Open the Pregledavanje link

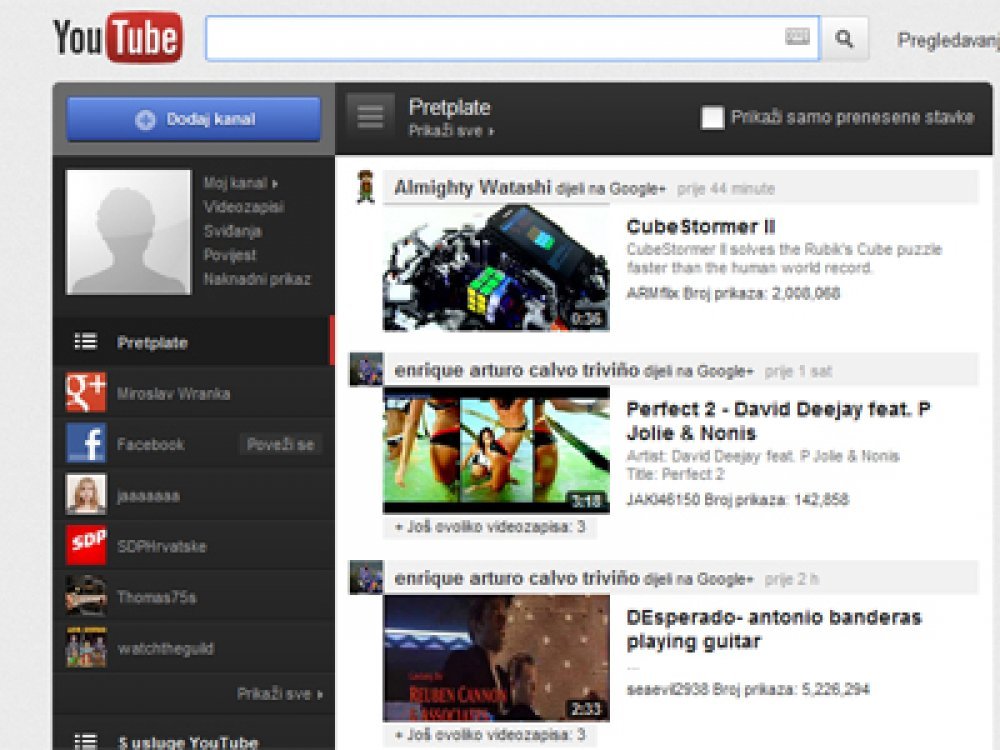[948, 40]
